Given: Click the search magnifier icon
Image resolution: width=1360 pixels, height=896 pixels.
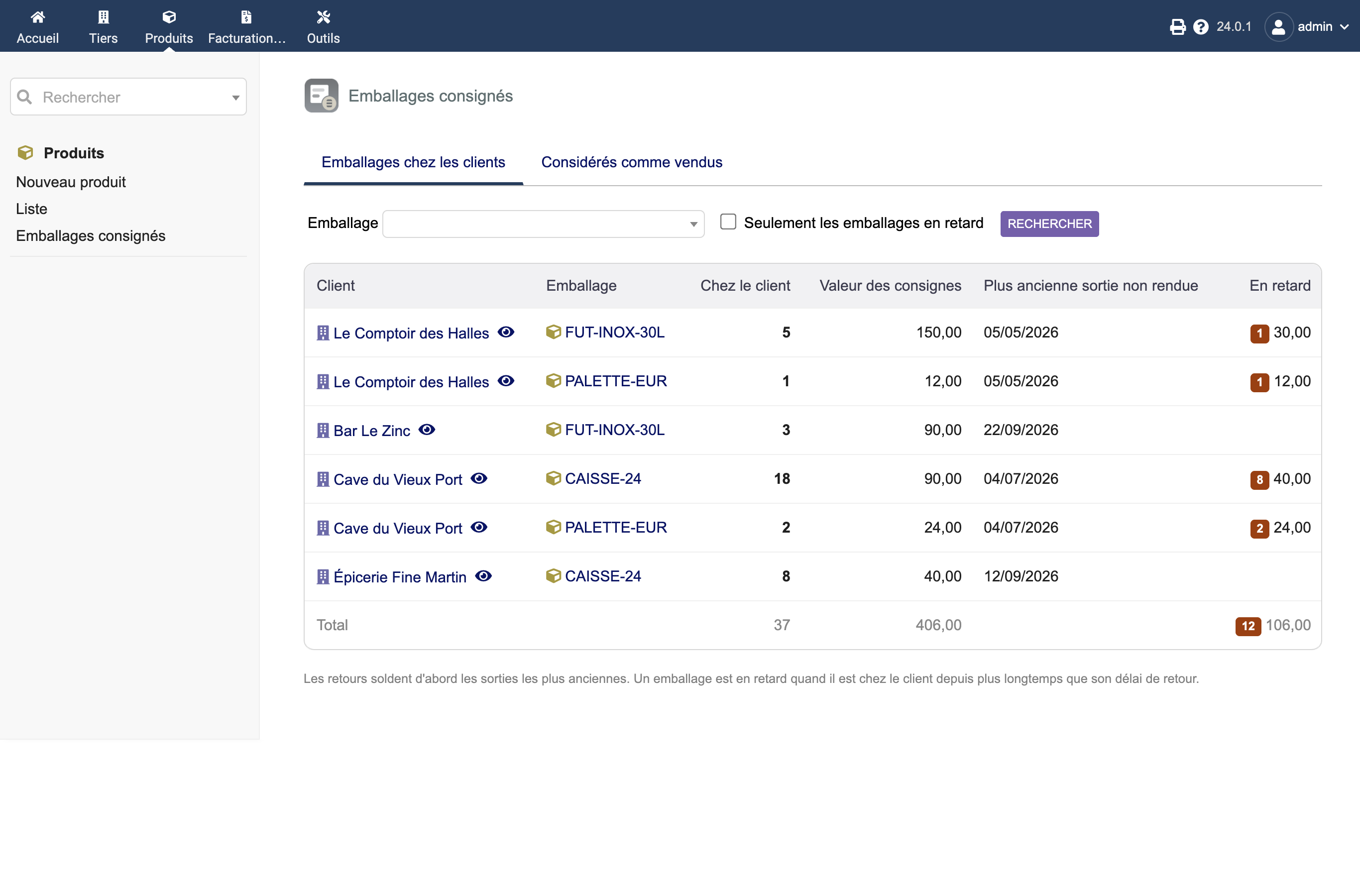Looking at the screenshot, I should (x=24, y=97).
